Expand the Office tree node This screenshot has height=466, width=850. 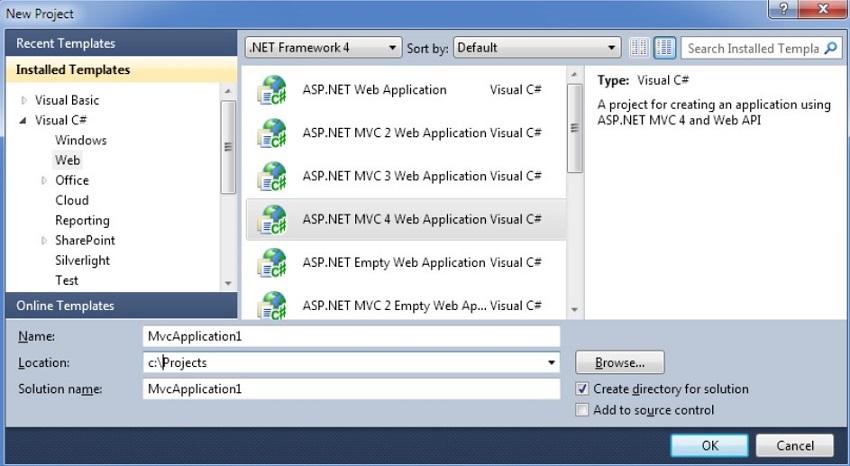pyautogui.click(x=44, y=180)
